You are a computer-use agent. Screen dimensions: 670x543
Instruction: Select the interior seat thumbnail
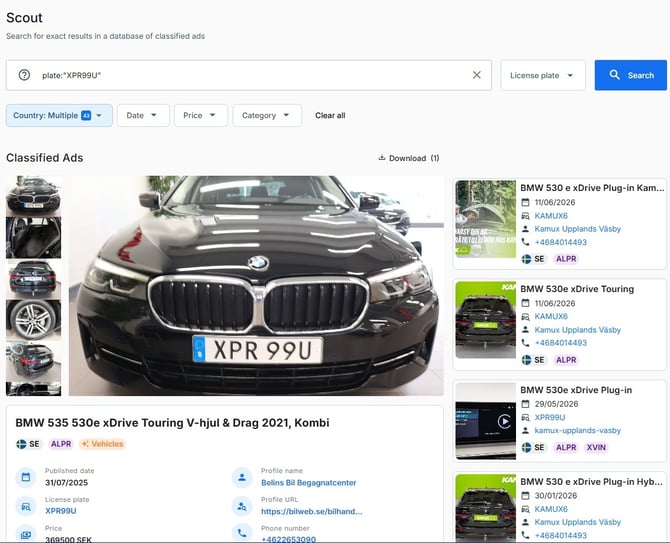click(x=33, y=238)
